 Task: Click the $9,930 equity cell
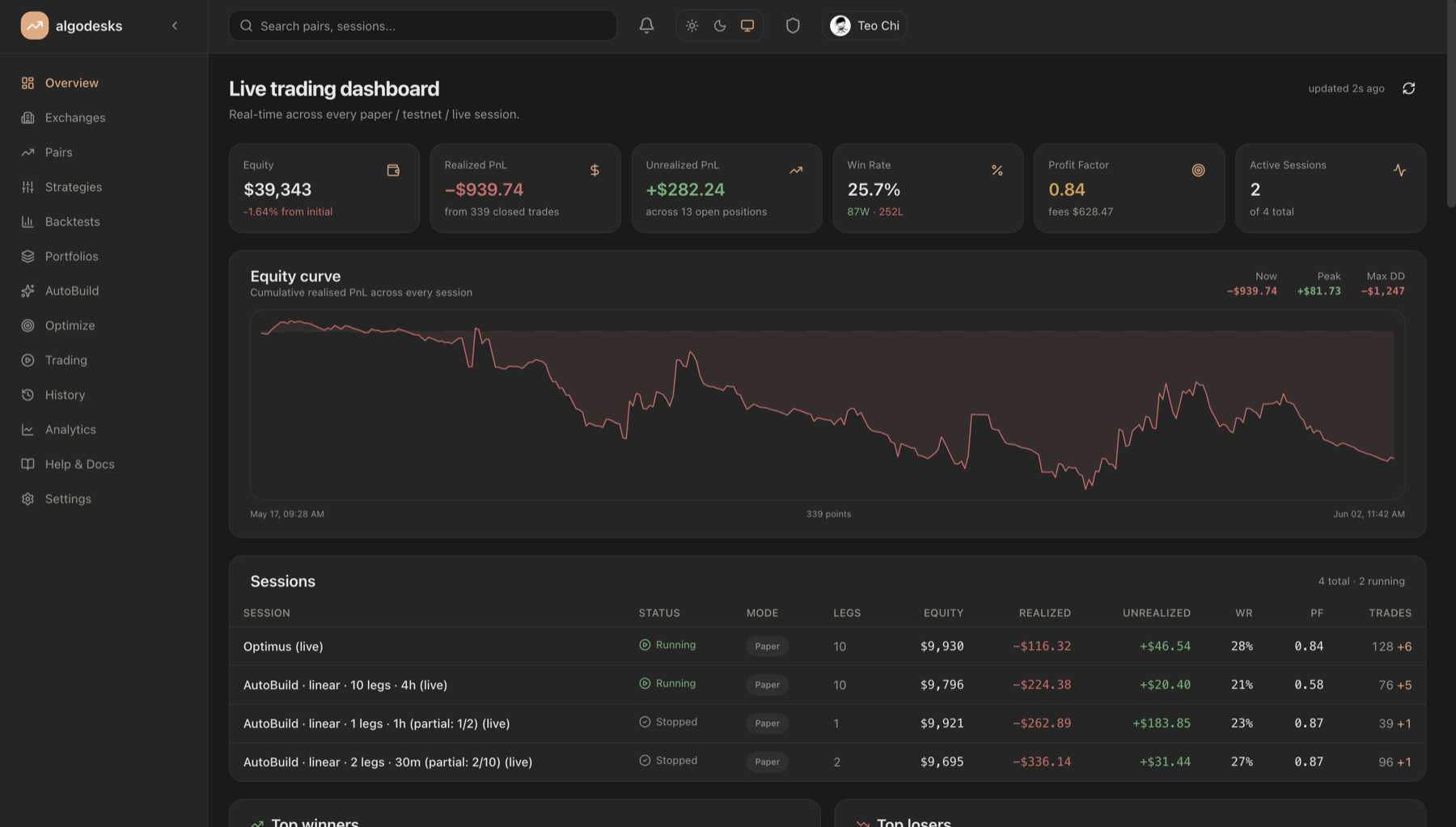click(942, 647)
